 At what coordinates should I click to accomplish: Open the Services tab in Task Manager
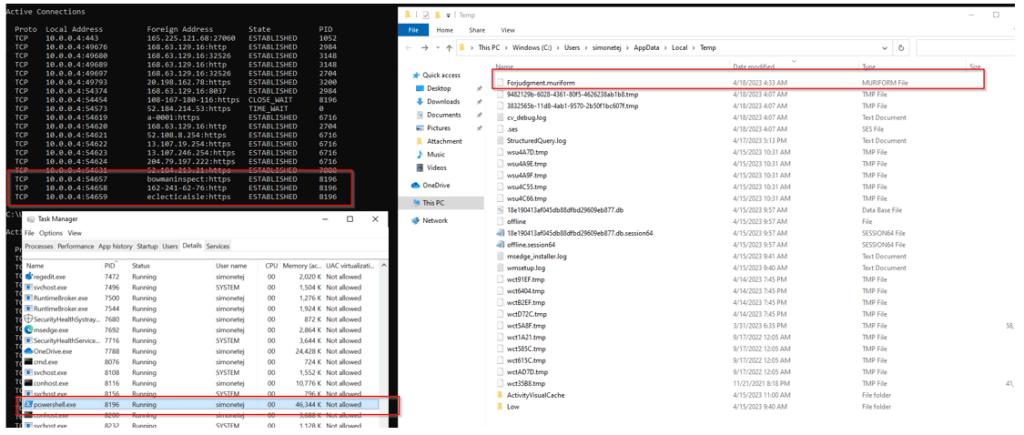click(217, 246)
